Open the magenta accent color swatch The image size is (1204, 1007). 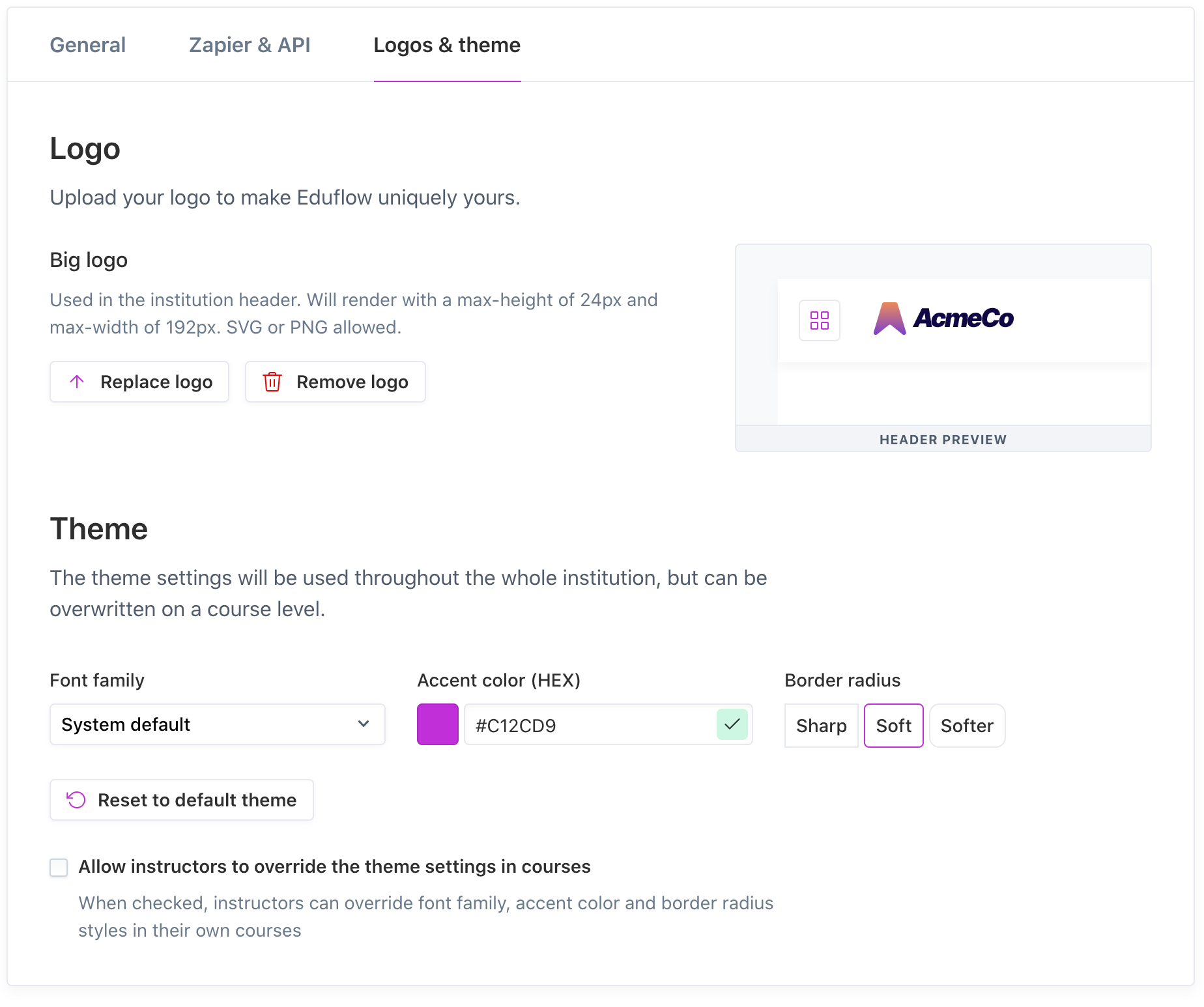tap(438, 724)
